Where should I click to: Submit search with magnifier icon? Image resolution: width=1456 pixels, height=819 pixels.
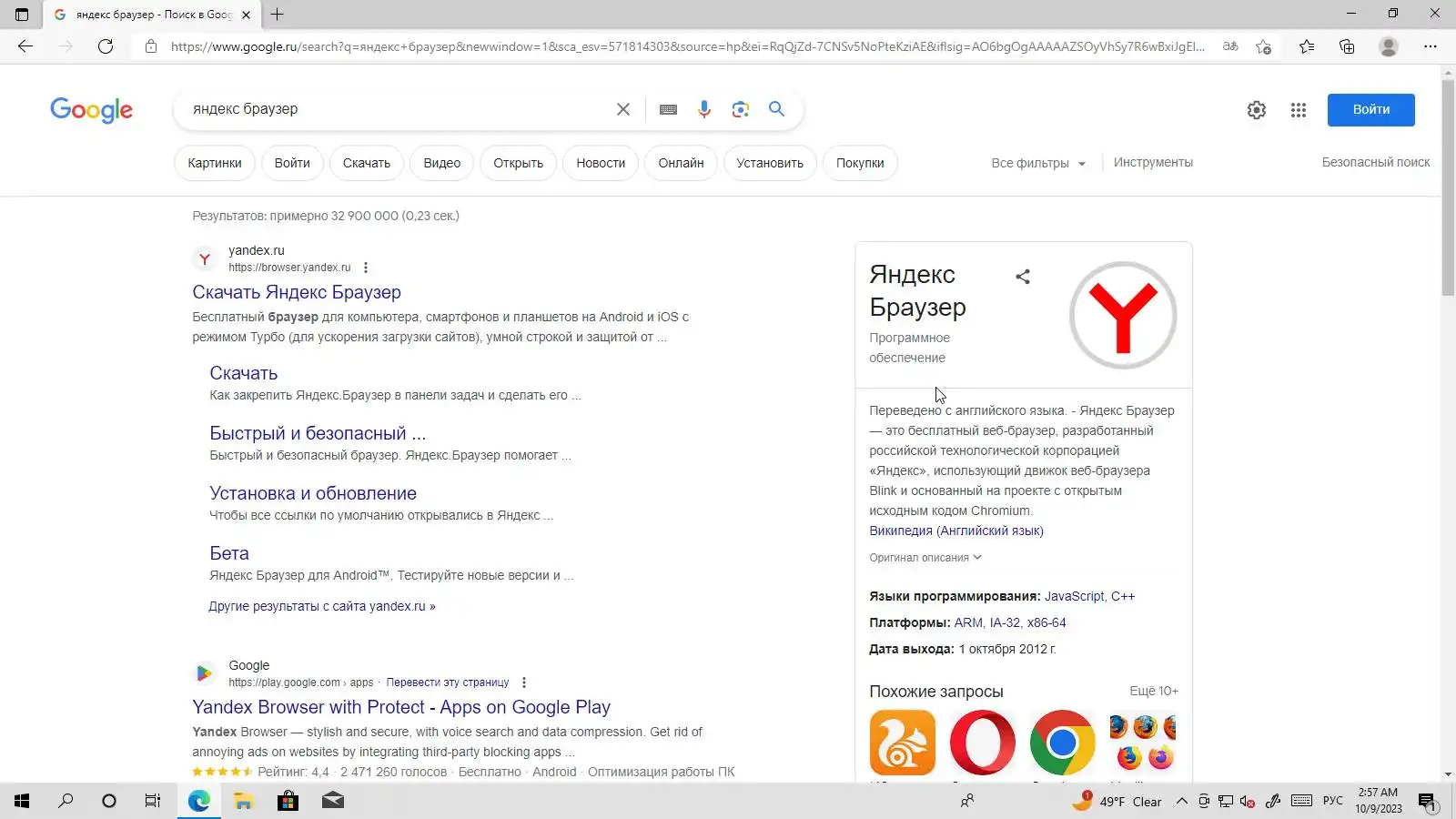coord(776,109)
